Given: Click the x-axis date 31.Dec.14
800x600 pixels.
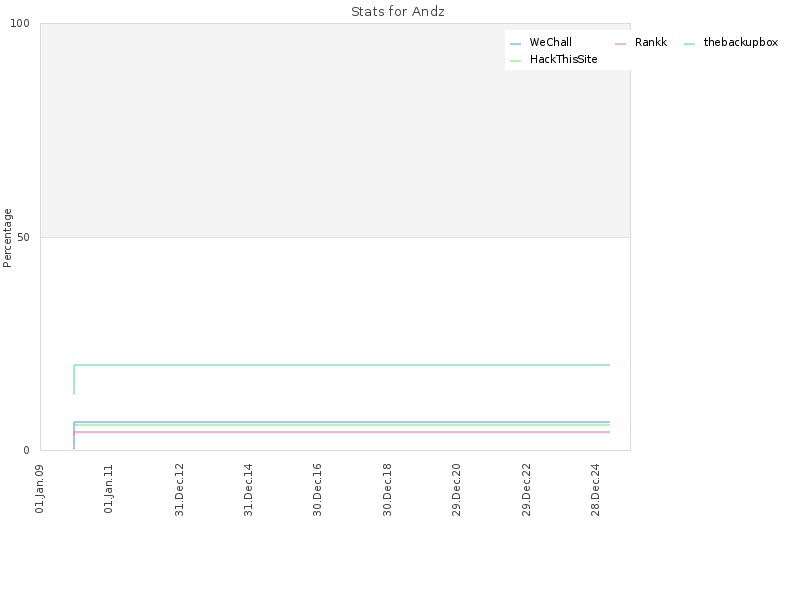Looking at the screenshot, I should [x=248, y=489].
